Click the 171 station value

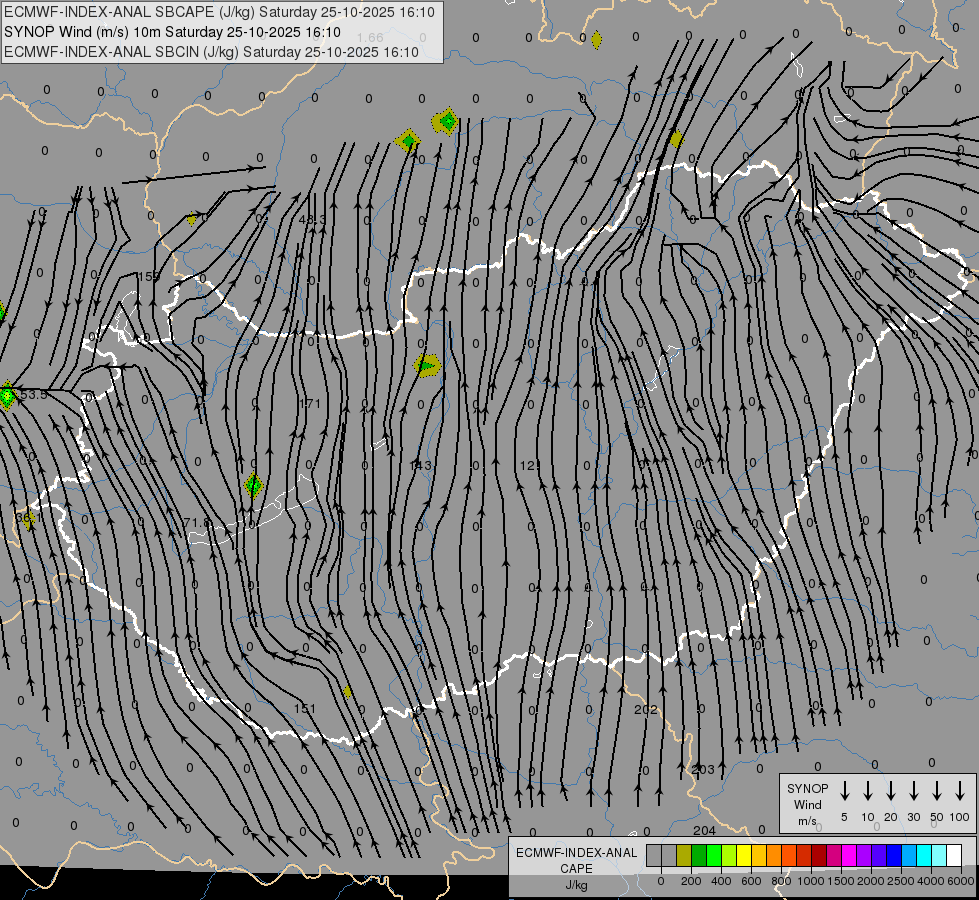click(x=310, y=403)
